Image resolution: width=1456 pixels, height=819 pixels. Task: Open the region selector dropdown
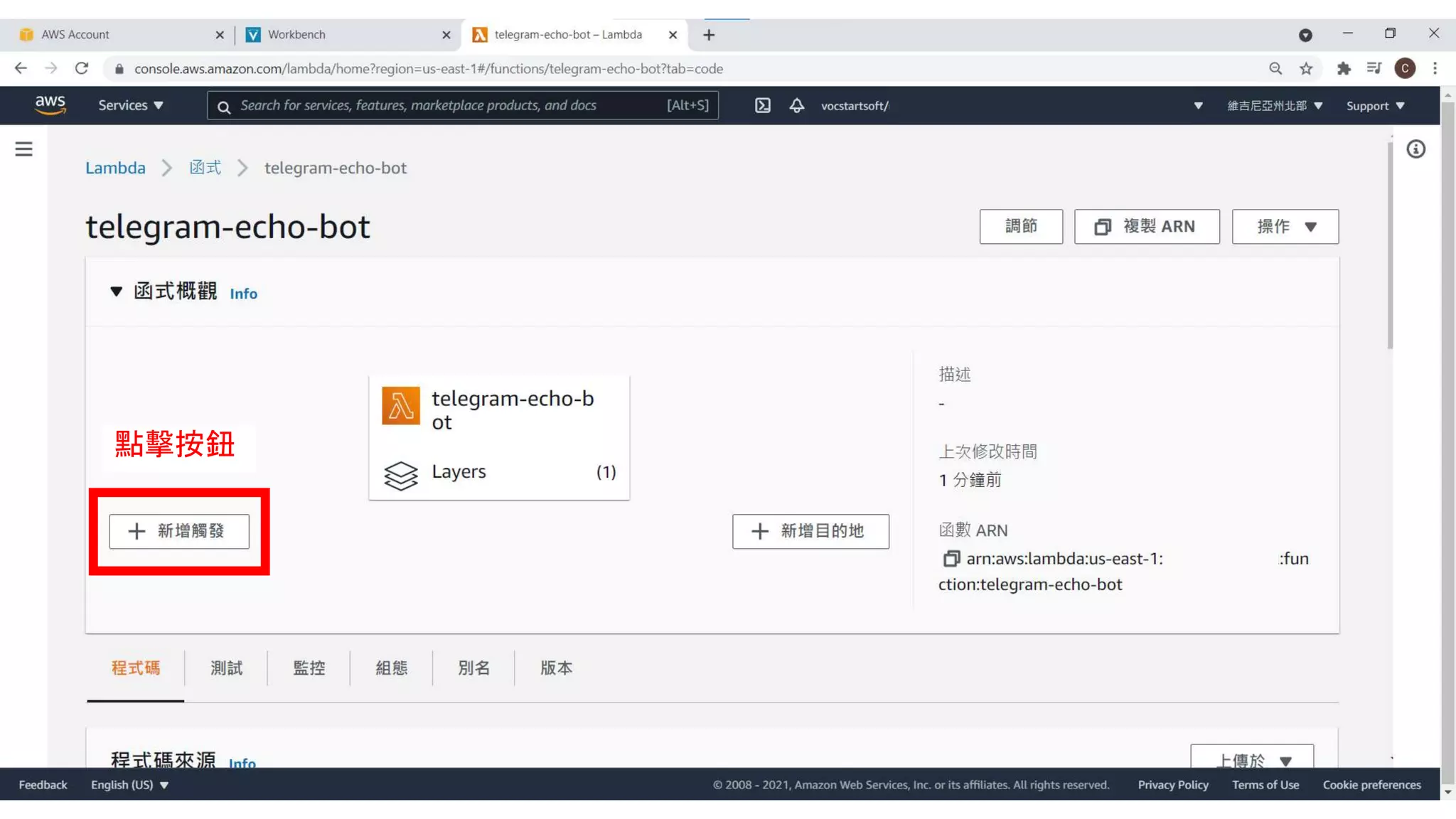coord(1275,106)
